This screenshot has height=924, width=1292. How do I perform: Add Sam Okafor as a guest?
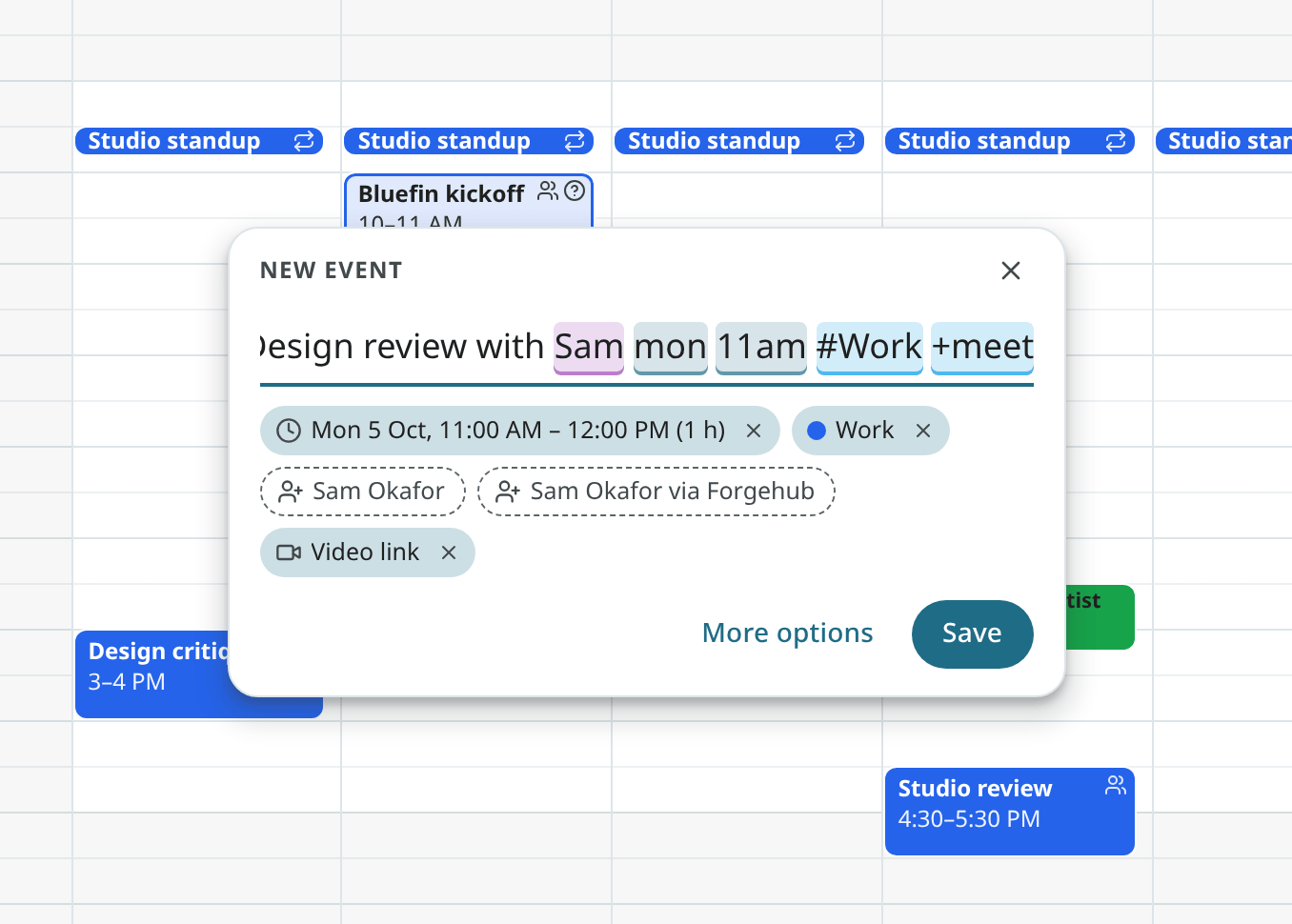click(x=363, y=492)
